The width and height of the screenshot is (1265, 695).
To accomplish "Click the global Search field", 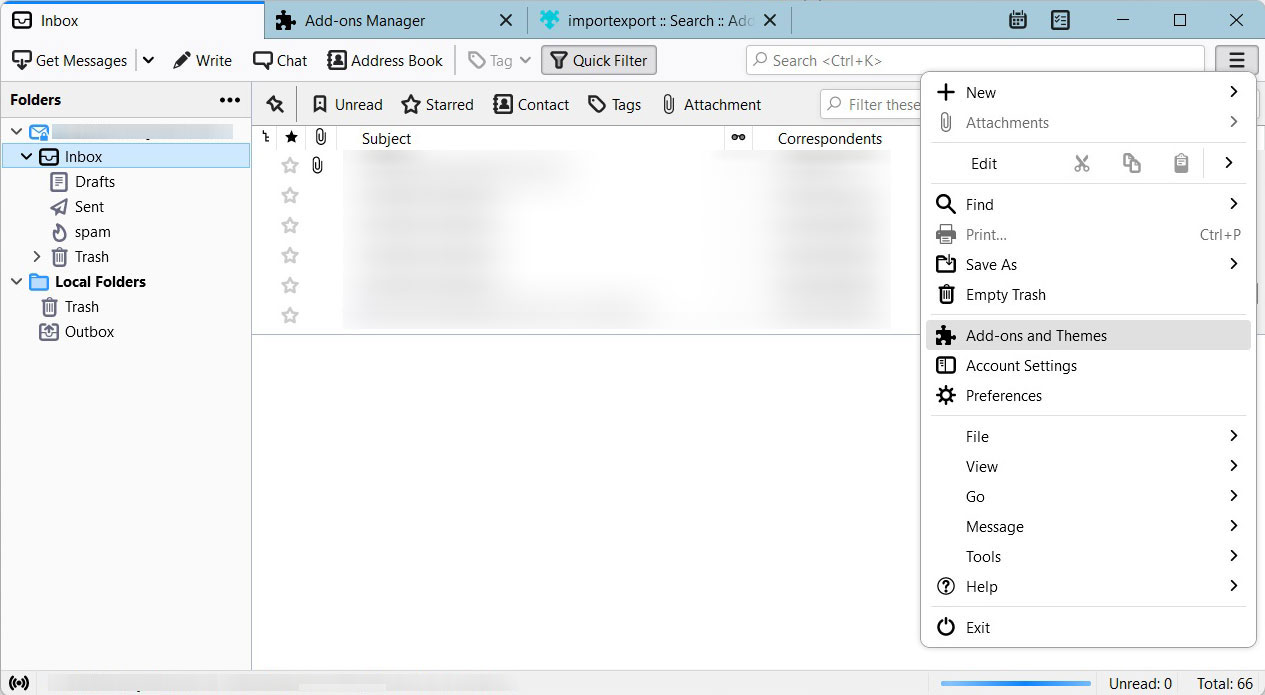I will 975,60.
